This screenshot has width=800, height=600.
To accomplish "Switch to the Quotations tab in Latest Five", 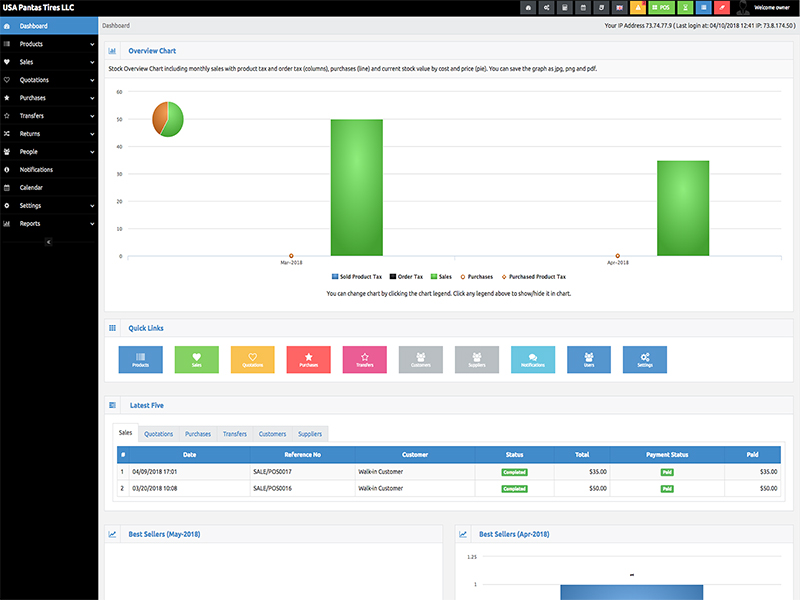I will click(x=158, y=434).
